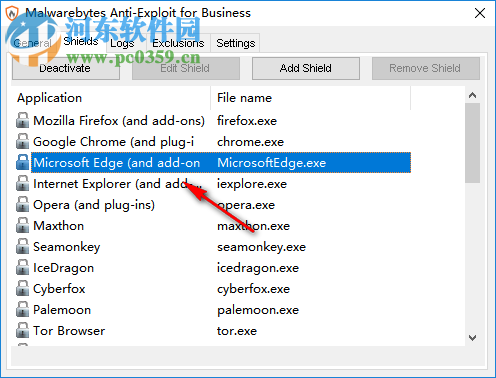The height and width of the screenshot is (378, 496).
Task: Click the seamonkey.exe file name
Action: 261,247
